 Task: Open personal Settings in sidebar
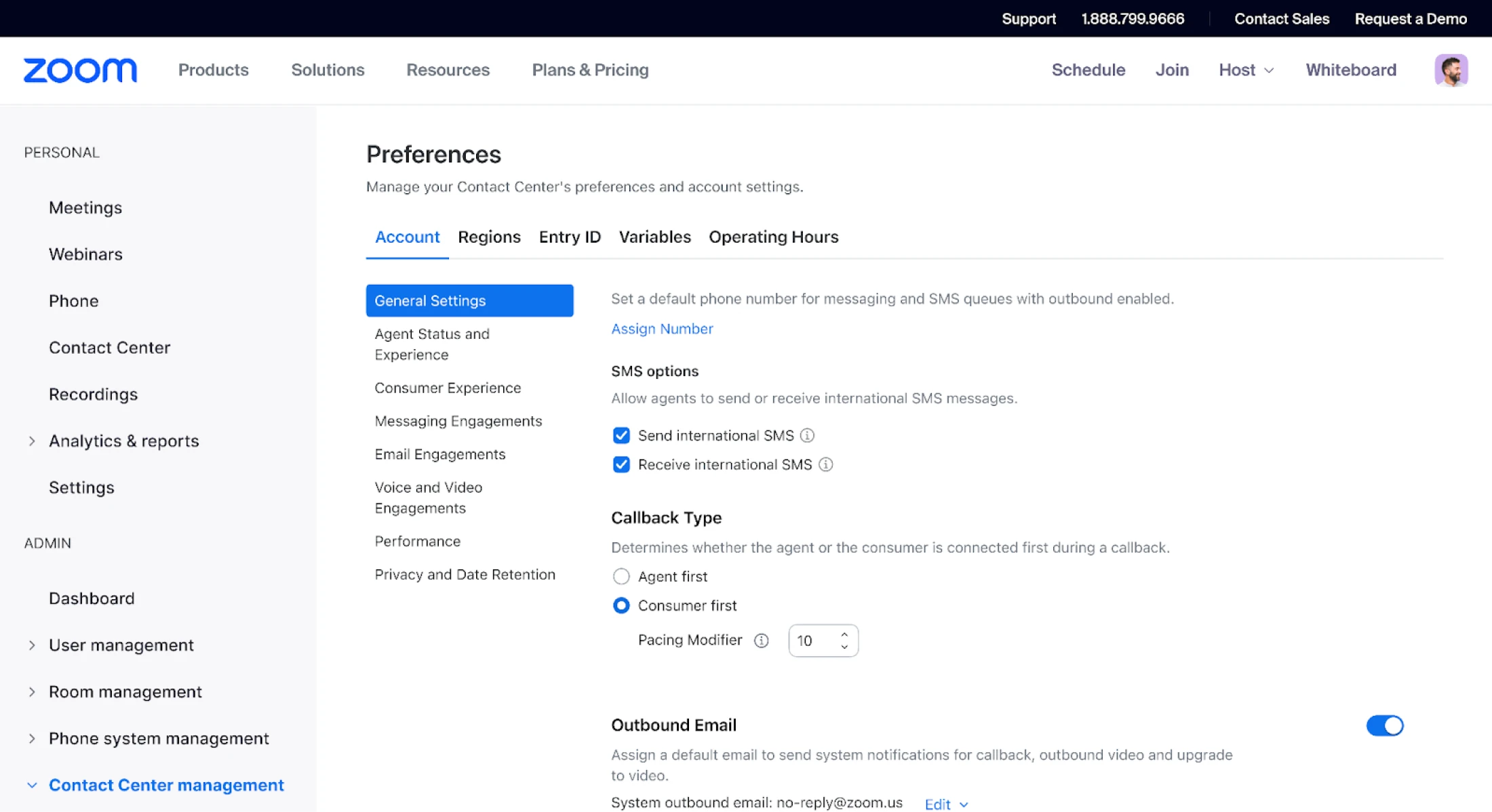[81, 487]
